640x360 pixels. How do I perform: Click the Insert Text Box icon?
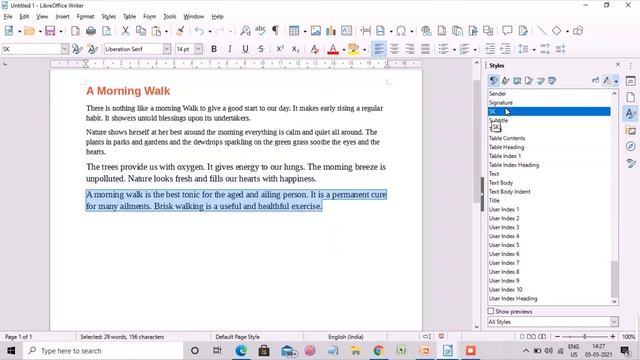[347, 31]
